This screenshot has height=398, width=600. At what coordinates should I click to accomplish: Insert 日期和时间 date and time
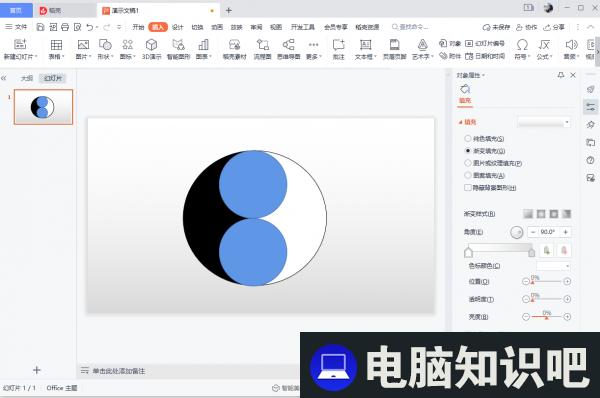[485, 56]
